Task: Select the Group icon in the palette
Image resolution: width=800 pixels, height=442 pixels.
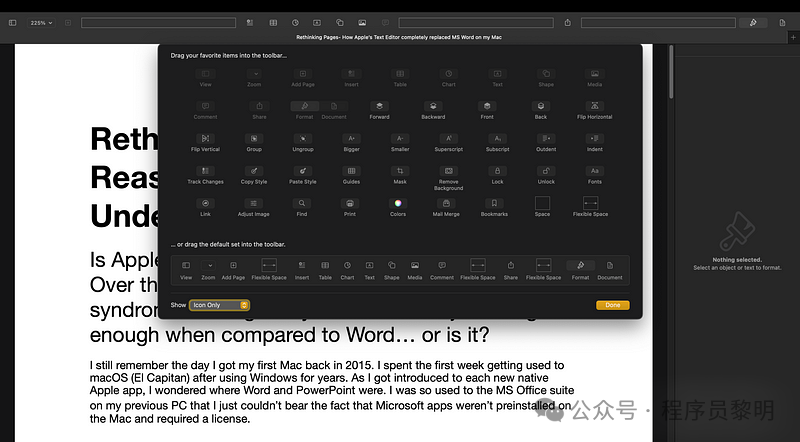Action: pyautogui.click(x=254, y=138)
